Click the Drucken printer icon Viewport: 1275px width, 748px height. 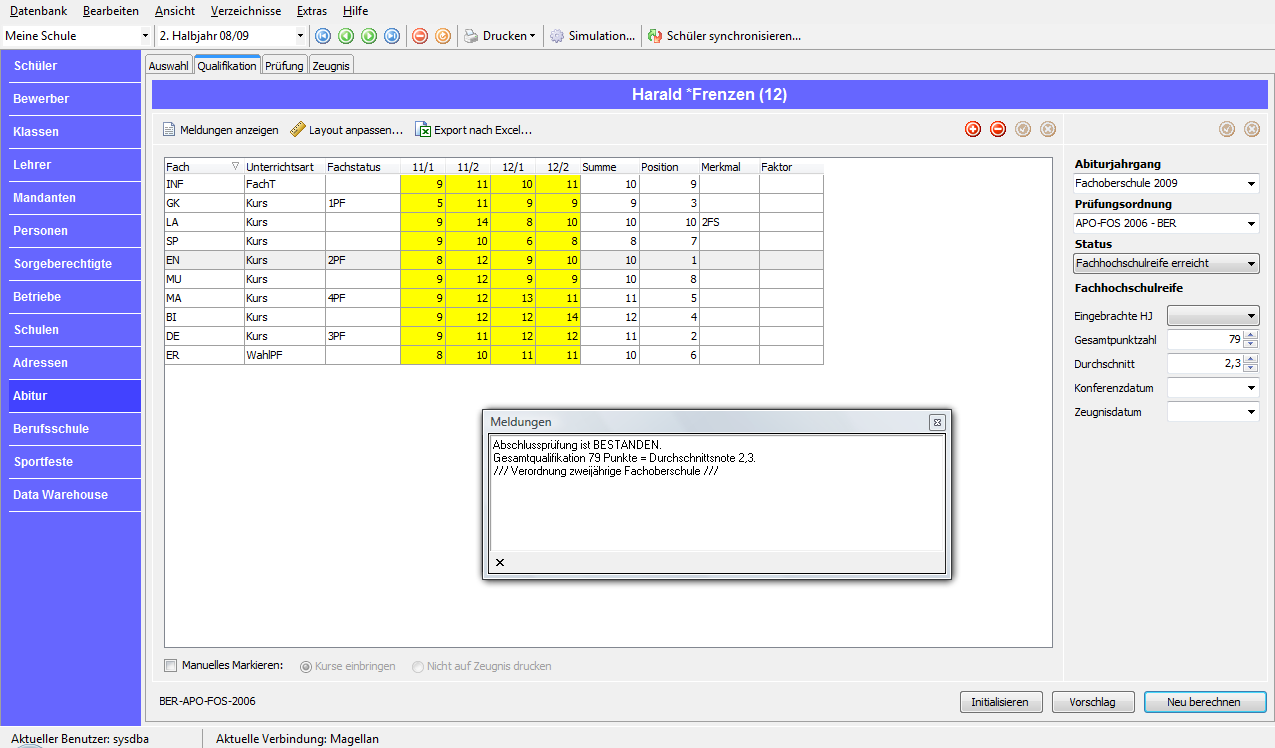[x=471, y=36]
